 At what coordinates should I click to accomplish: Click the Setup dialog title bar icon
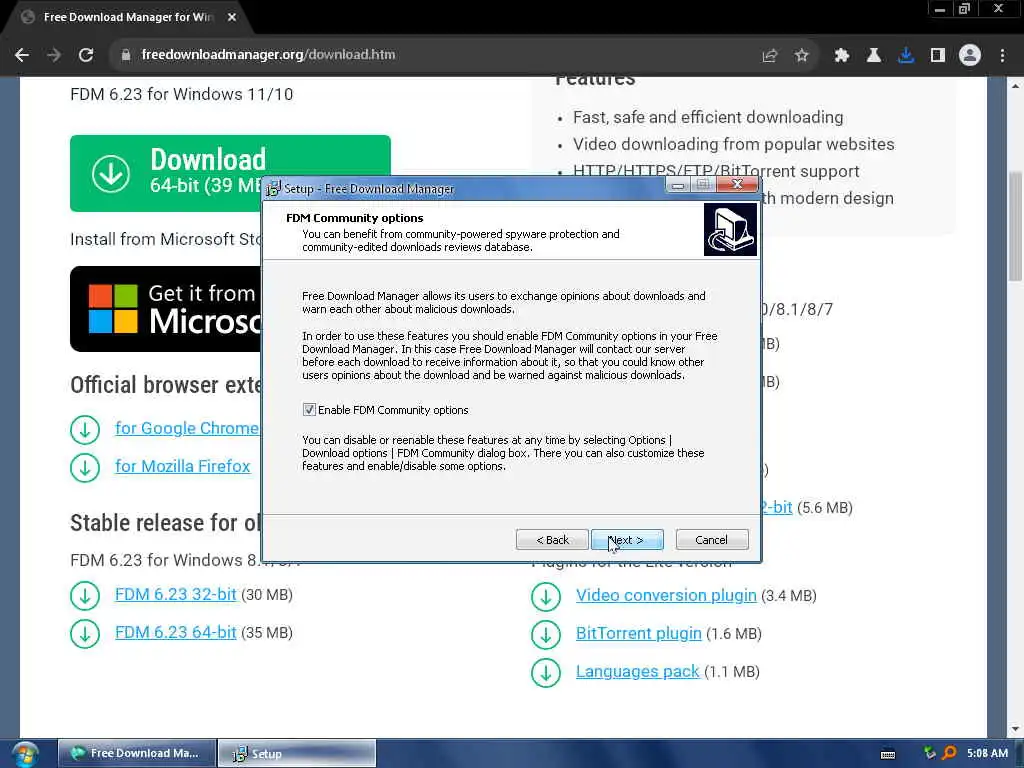click(x=274, y=189)
